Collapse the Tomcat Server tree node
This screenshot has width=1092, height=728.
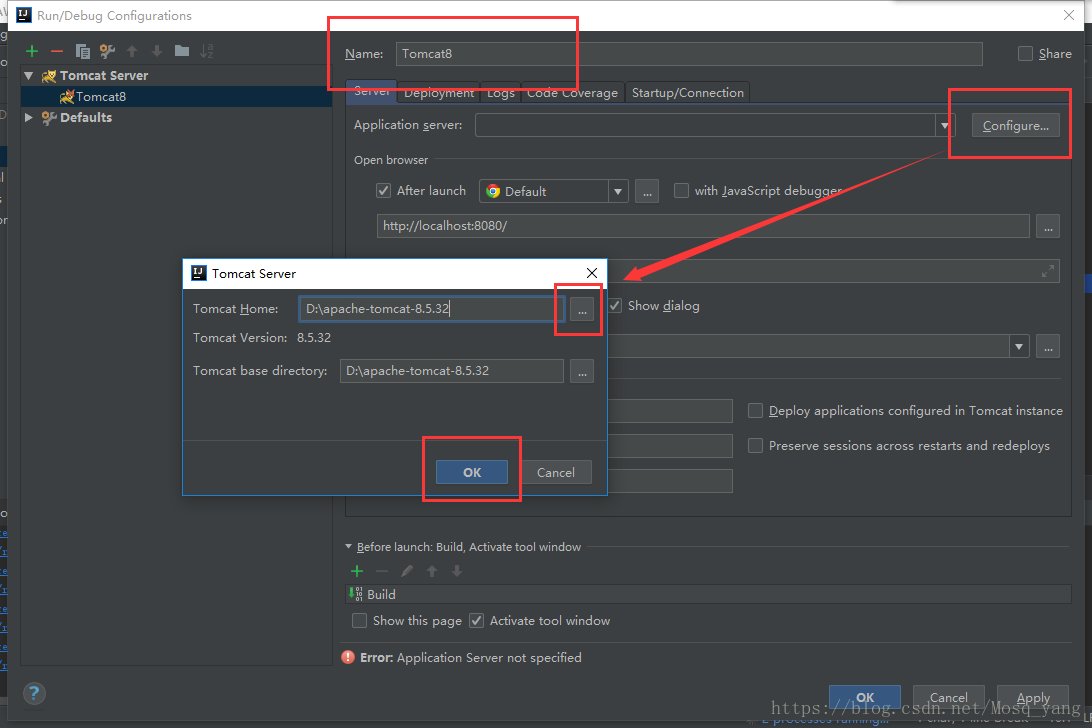29,75
